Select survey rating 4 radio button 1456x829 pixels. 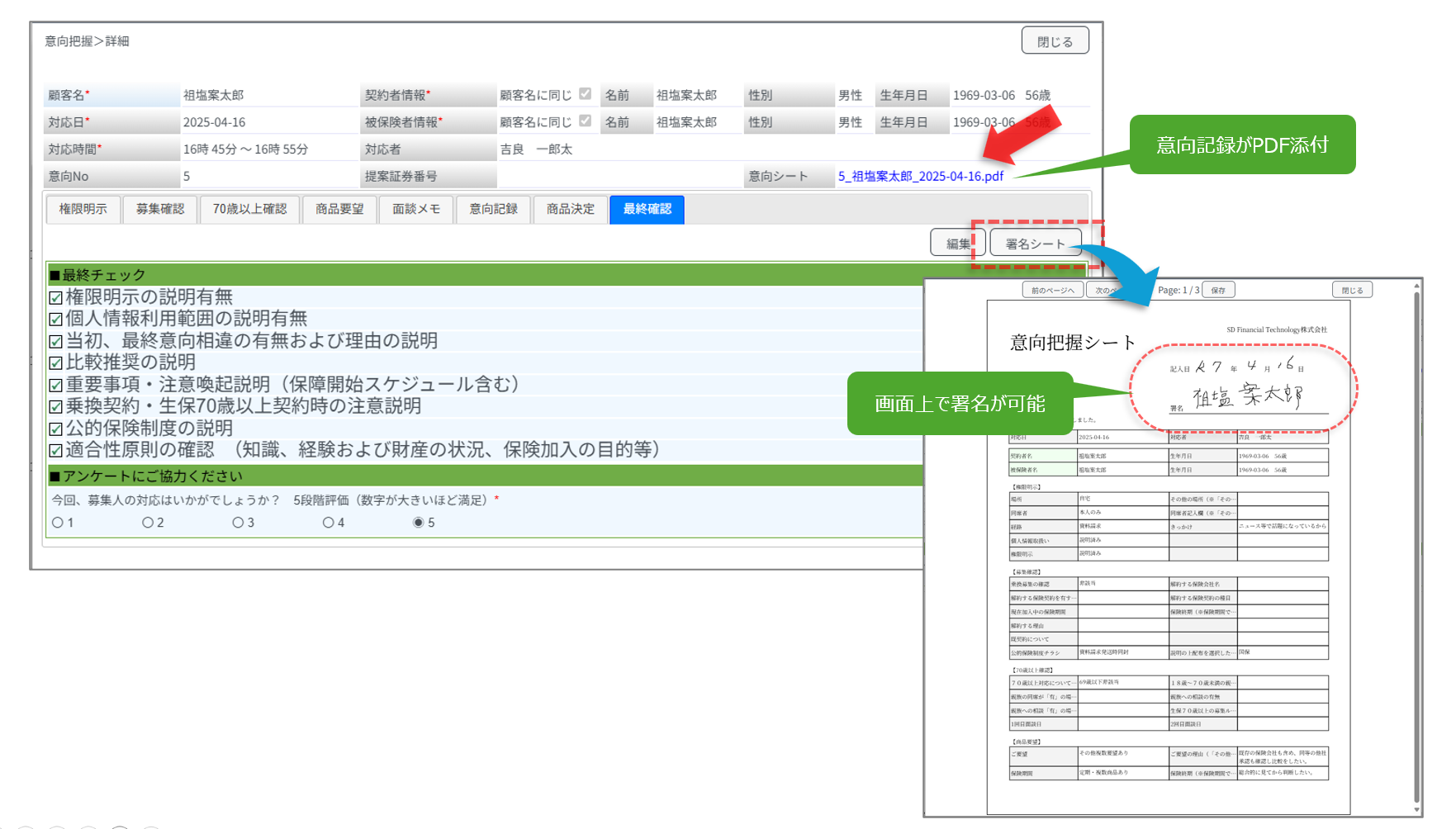328,523
